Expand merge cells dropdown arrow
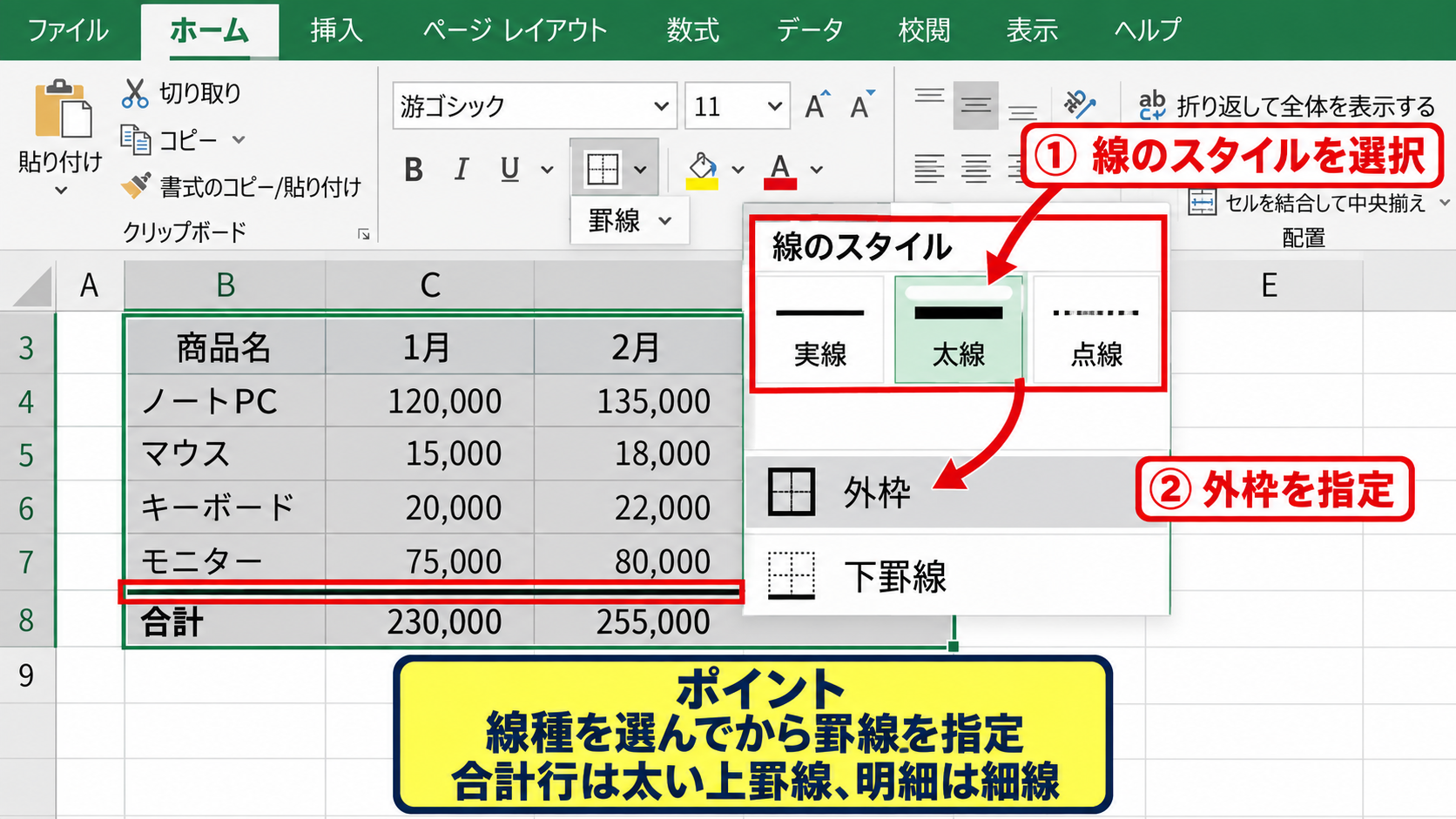The height and width of the screenshot is (819, 1456). point(1445,203)
